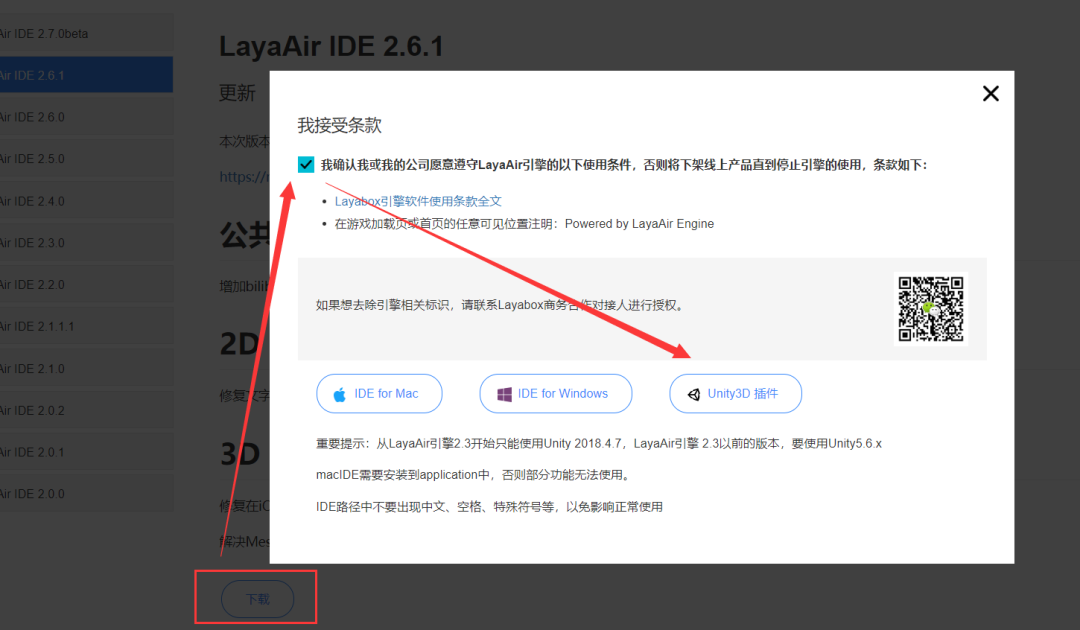Select Air IDE 2.0.0 in the sidebar
The image size is (1080, 630).
tap(86, 494)
